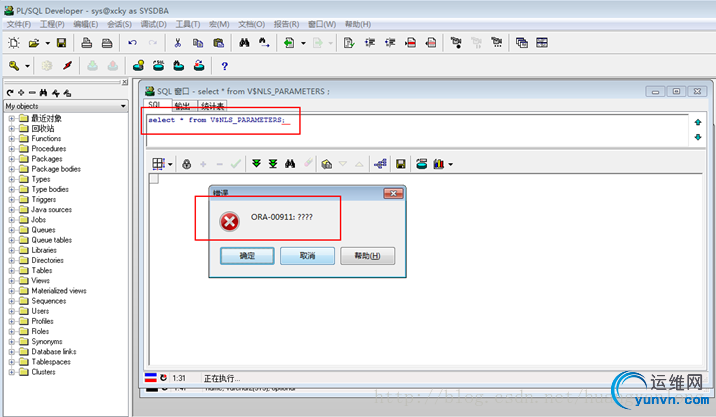Click the previous SQL up arrow beside editor

pyautogui.click(x=698, y=122)
